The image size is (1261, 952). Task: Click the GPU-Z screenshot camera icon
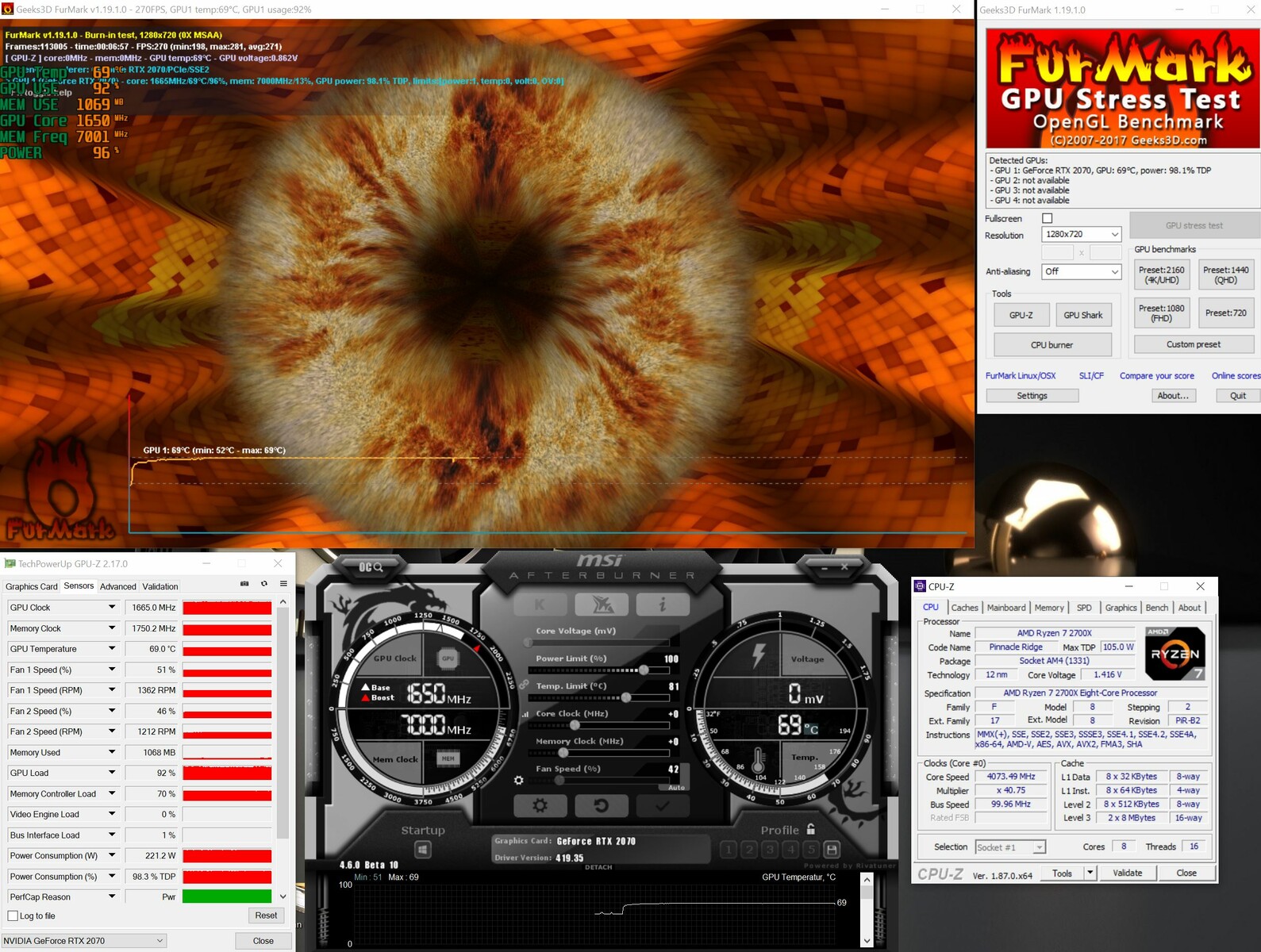(x=244, y=584)
